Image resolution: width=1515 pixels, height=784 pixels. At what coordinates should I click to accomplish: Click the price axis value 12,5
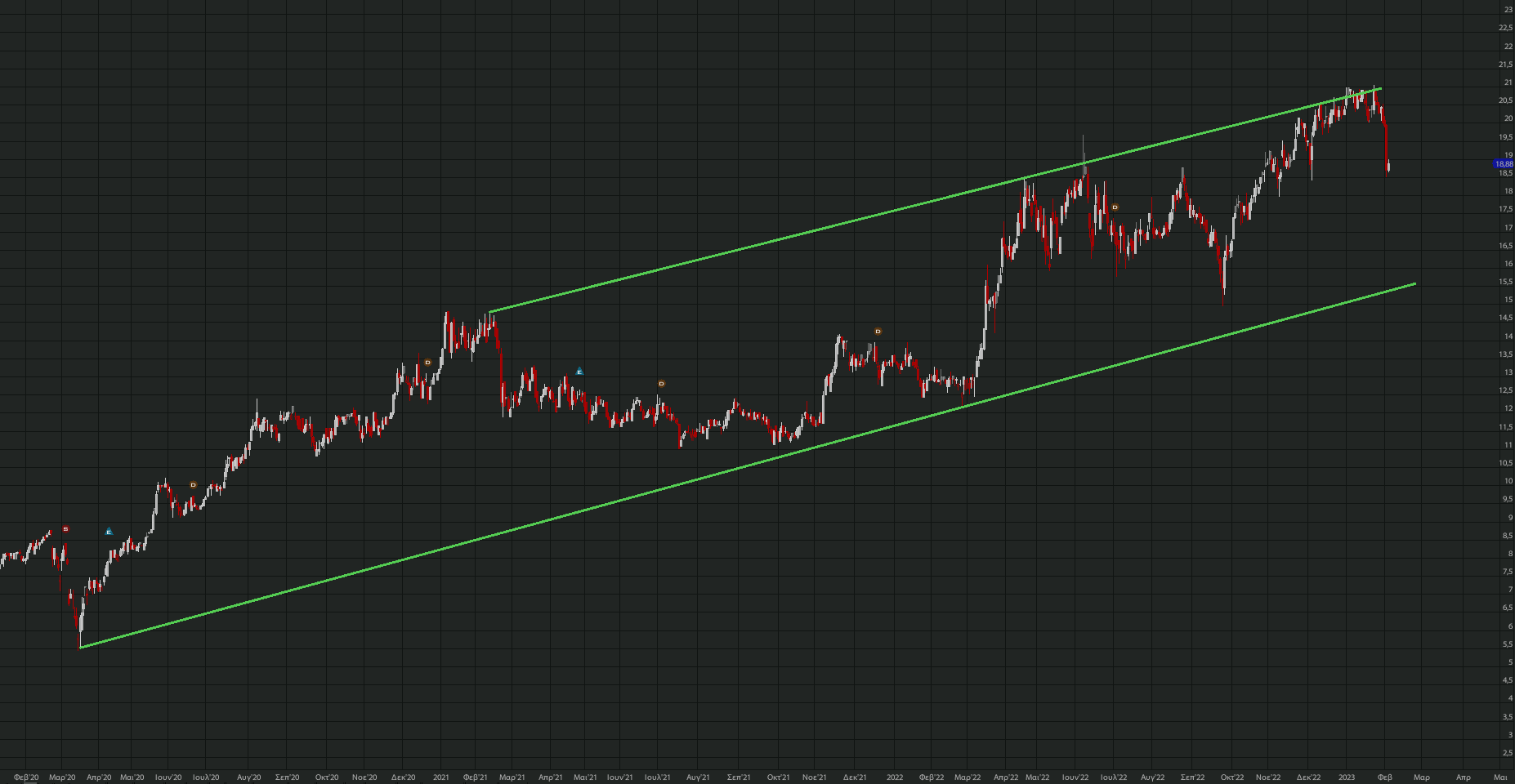pyautogui.click(x=1506, y=390)
